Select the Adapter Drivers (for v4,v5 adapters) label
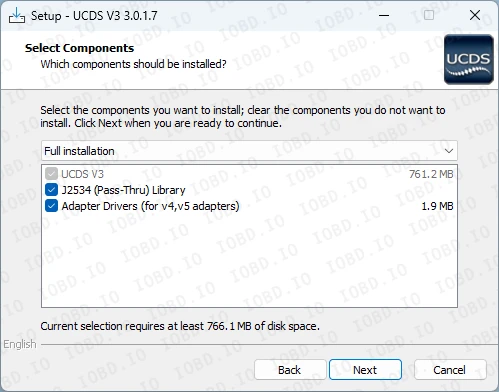 (x=150, y=206)
